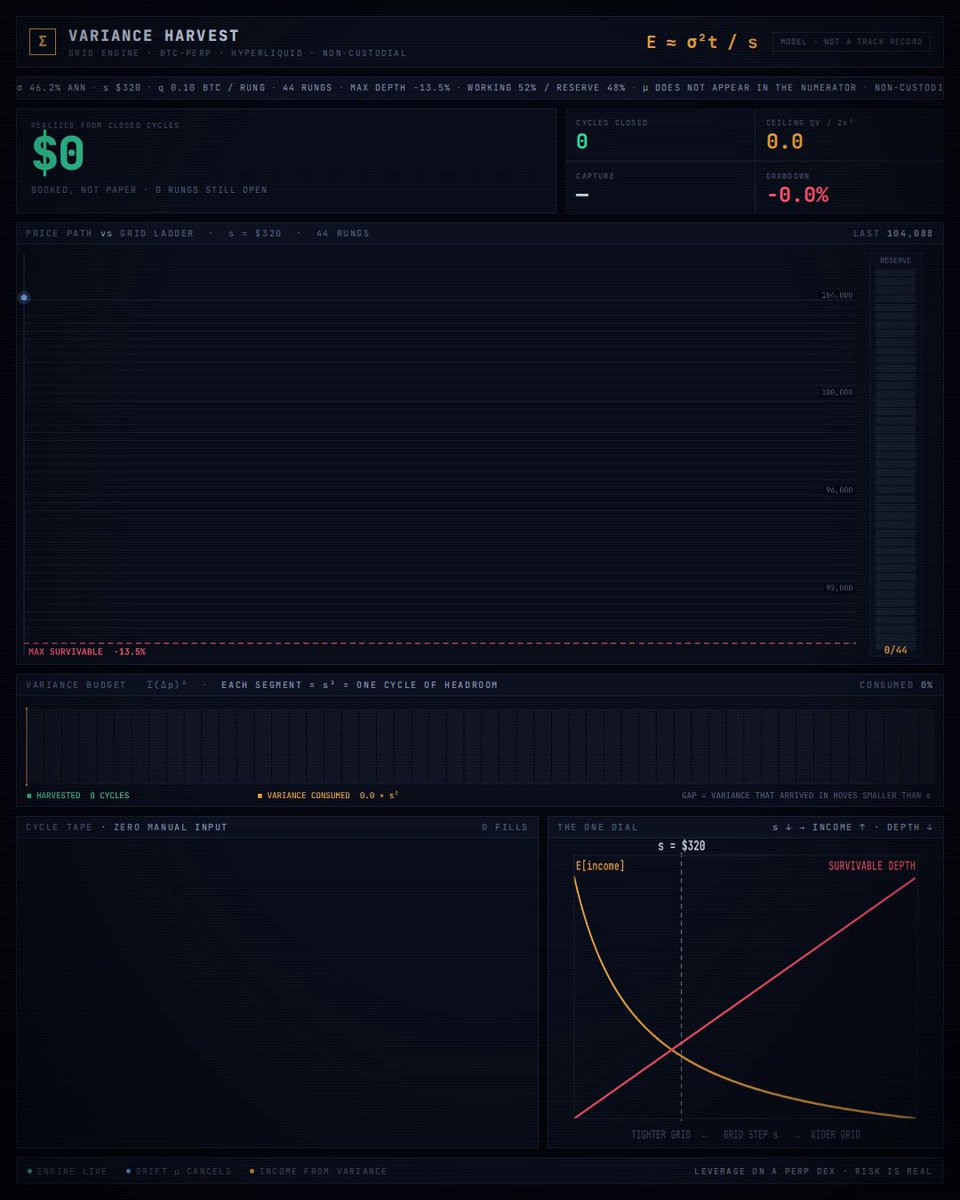Click the s ↓ → Income ↑ · Depth ↓ hint

coord(853,827)
